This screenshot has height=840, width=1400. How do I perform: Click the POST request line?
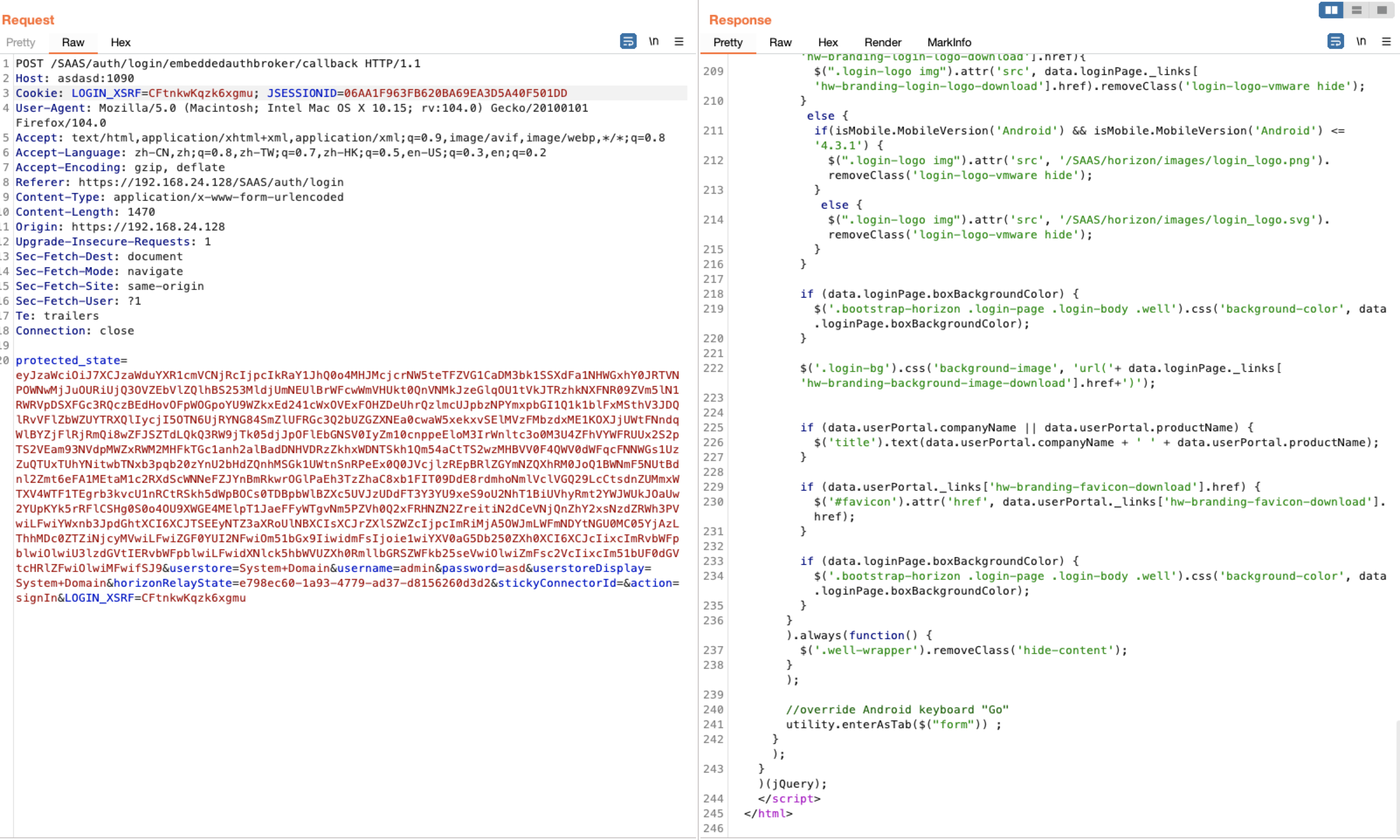point(217,63)
